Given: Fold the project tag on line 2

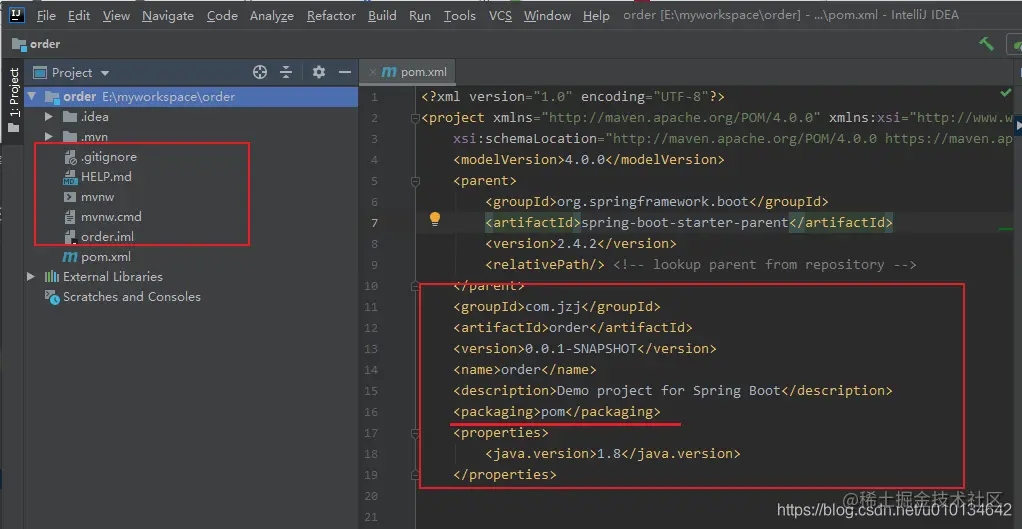Looking at the screenshot, I should pyautogui.click(x=415, y=119).
